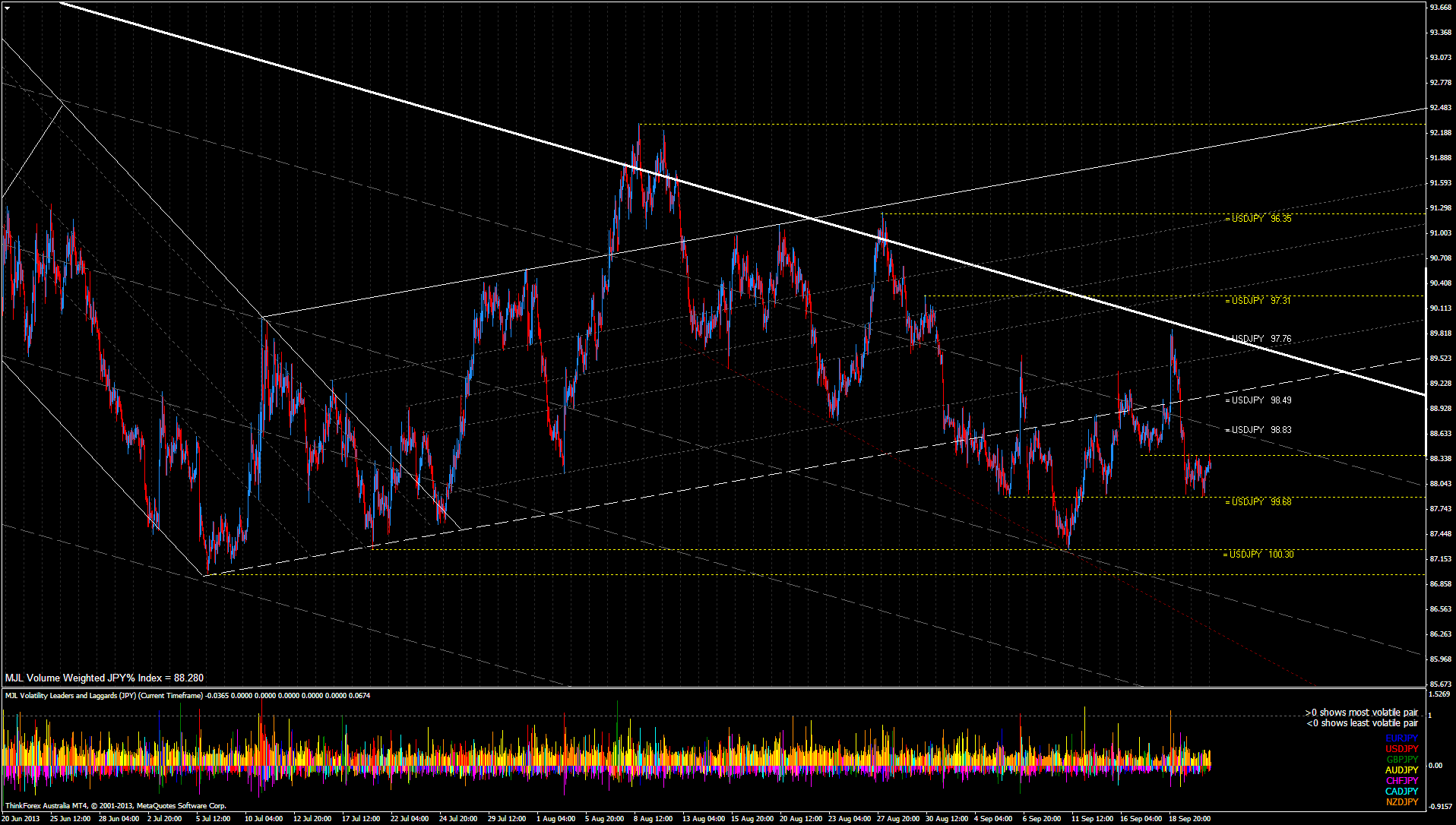Image resolution: width=1456 pixels, height=825 pixels.
Task: Click the '15 Aug 20:00' time label
Action: click(752, 819)
